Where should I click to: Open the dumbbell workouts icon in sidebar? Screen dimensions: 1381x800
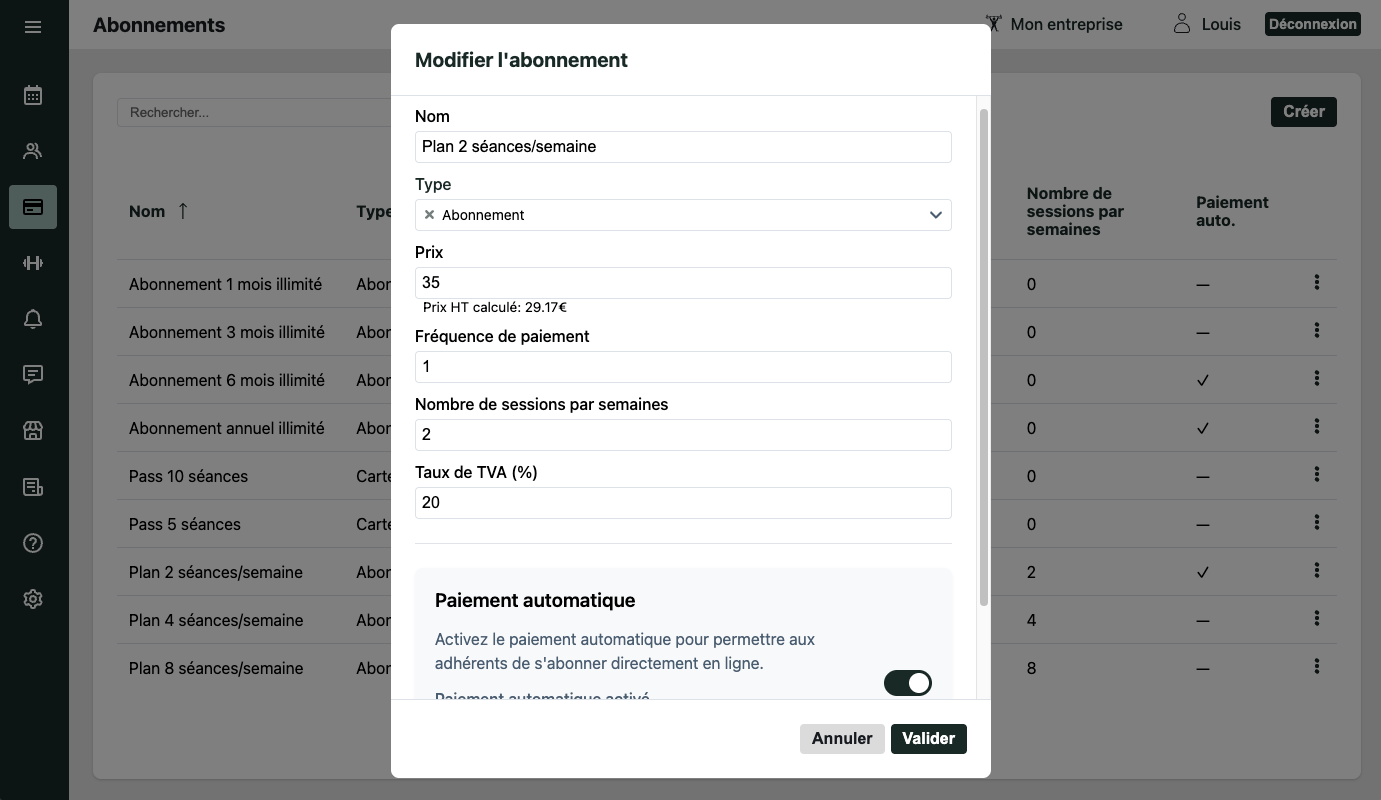pos(33,263)
